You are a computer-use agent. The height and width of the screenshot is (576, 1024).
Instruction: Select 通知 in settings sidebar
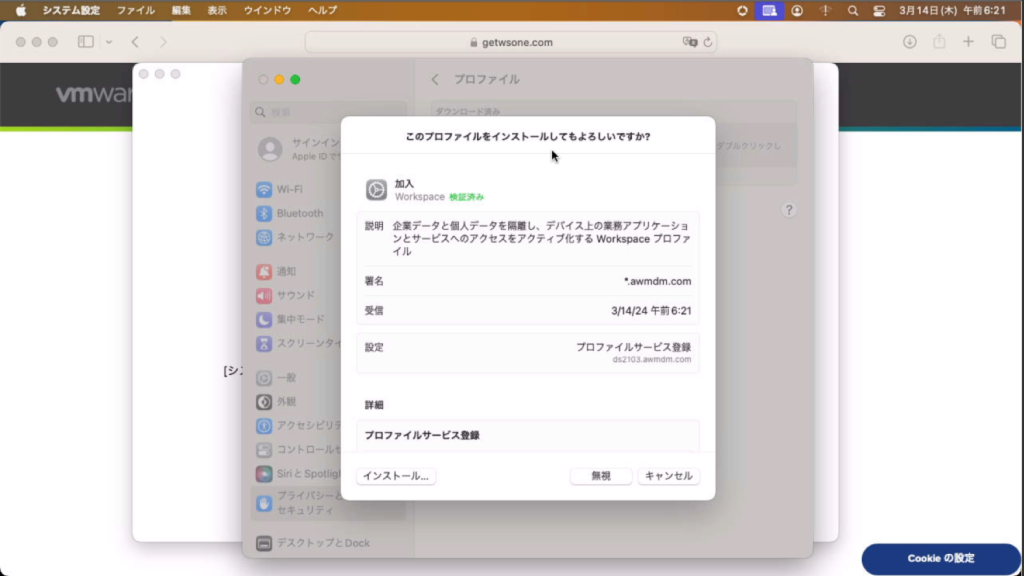tap(328, 272)
